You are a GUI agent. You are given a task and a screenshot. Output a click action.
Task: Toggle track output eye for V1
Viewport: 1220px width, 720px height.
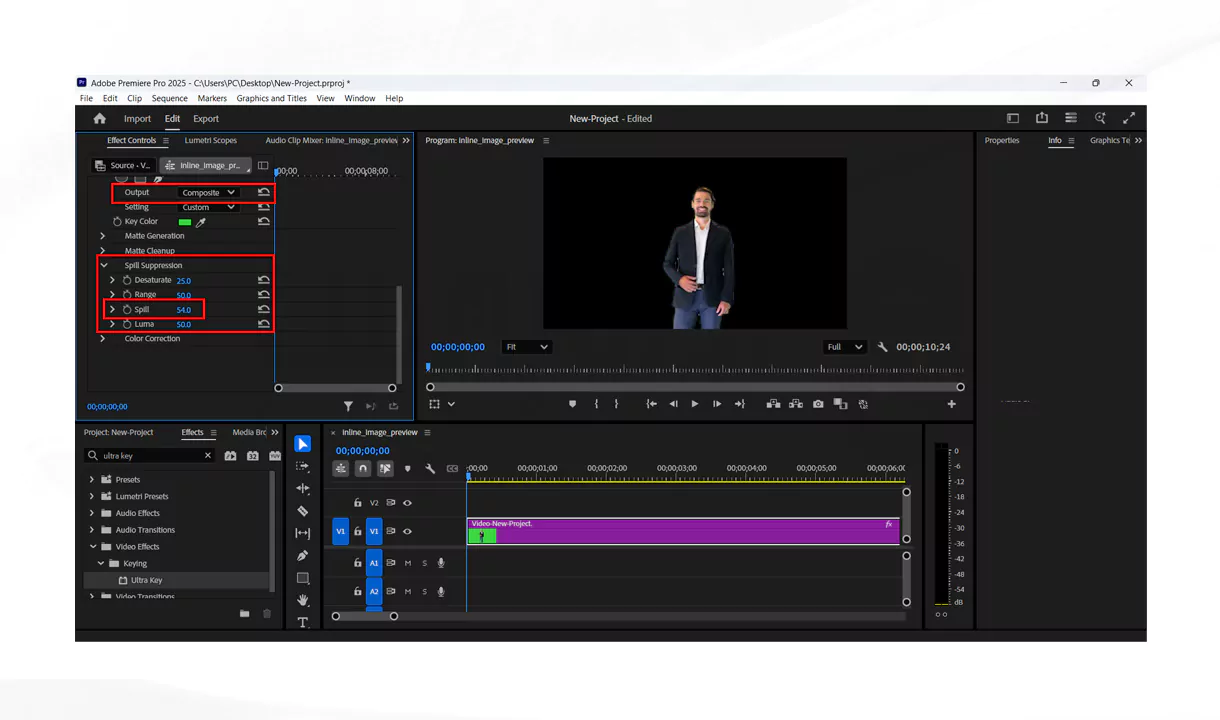pos(407,531)
